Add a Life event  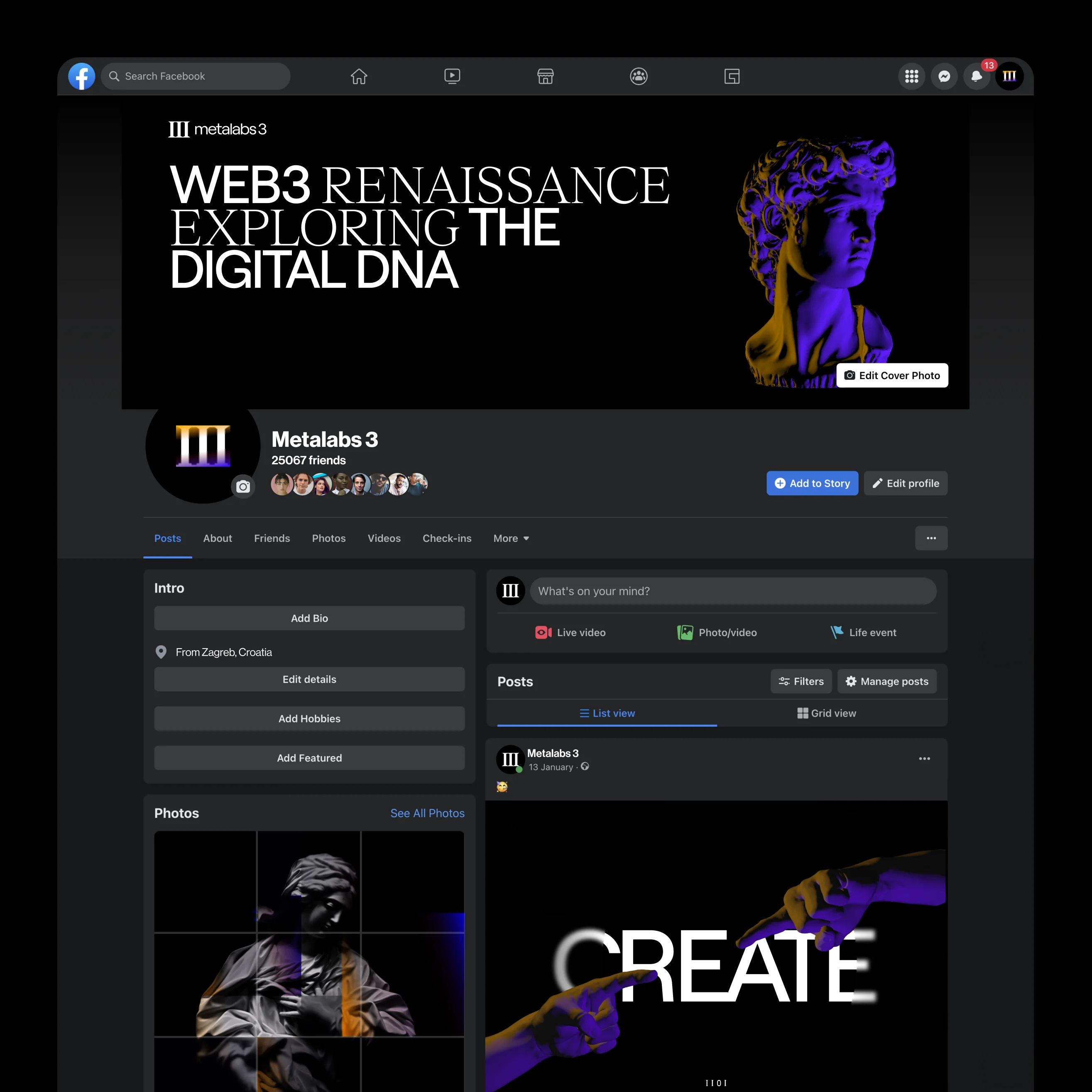863,632
